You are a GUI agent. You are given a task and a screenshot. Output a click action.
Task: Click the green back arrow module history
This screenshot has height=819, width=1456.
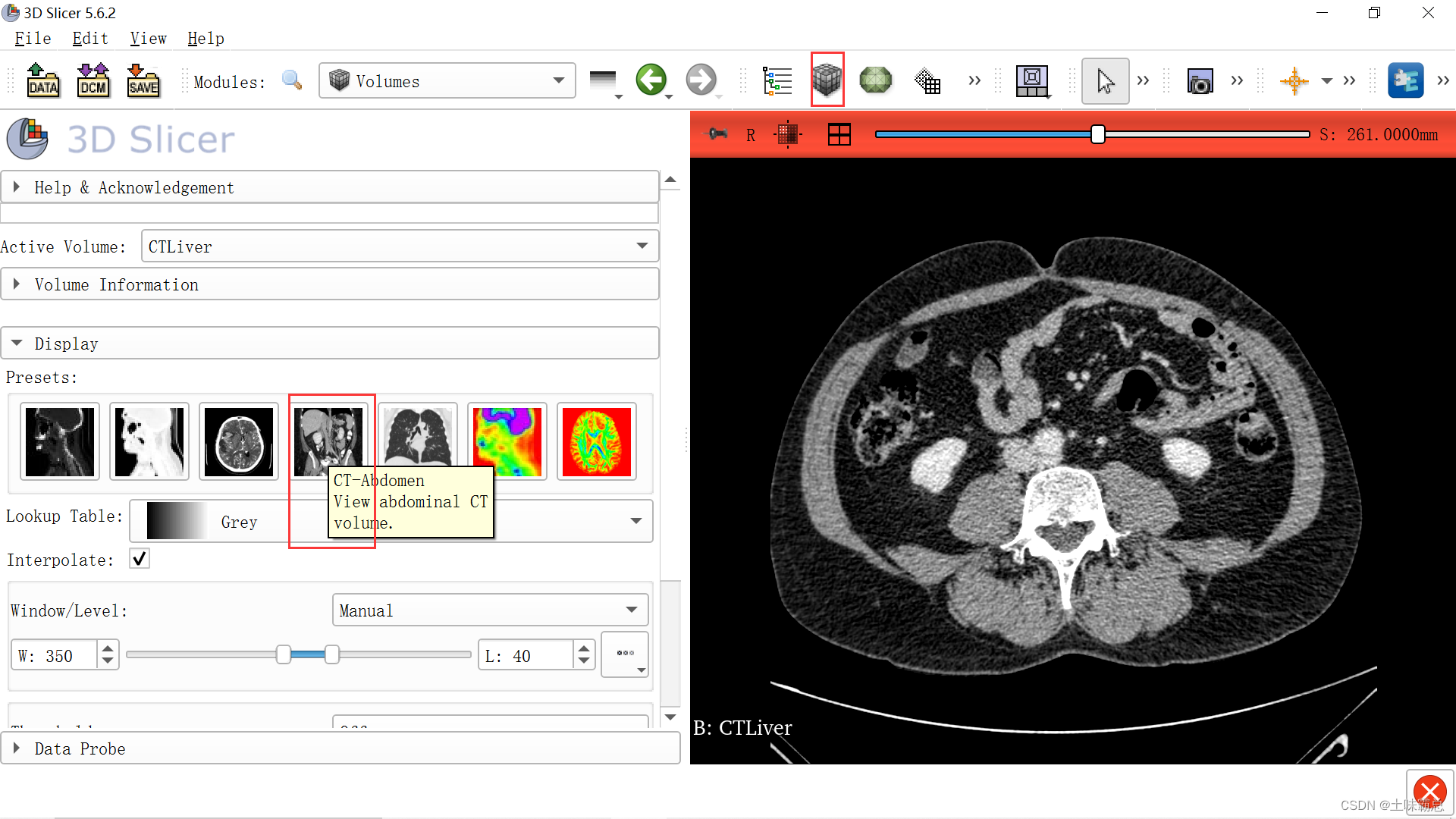651,80
